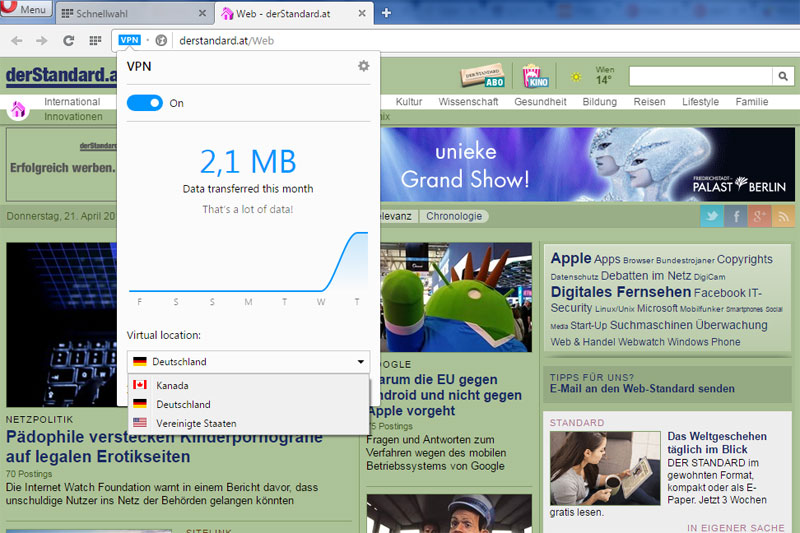Go forward using the forward arrow
Viewport: 800px width, 533px height.
click(42, 40)
